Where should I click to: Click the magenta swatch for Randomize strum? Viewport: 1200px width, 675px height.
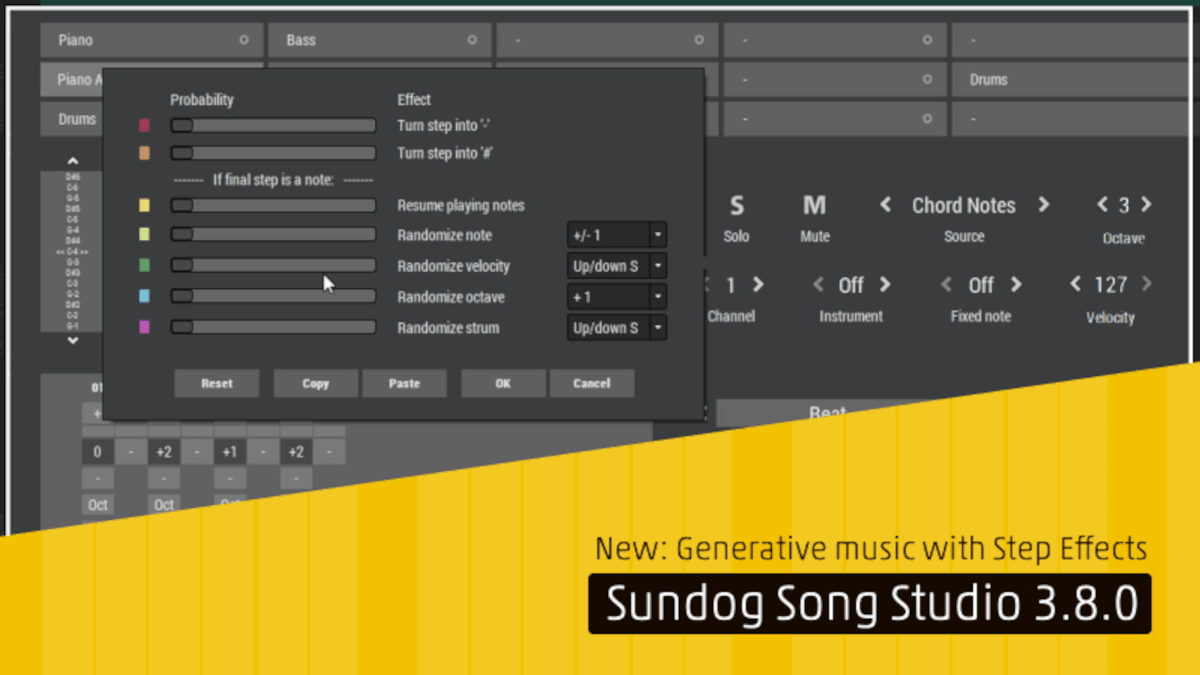(x=144, y=327)
